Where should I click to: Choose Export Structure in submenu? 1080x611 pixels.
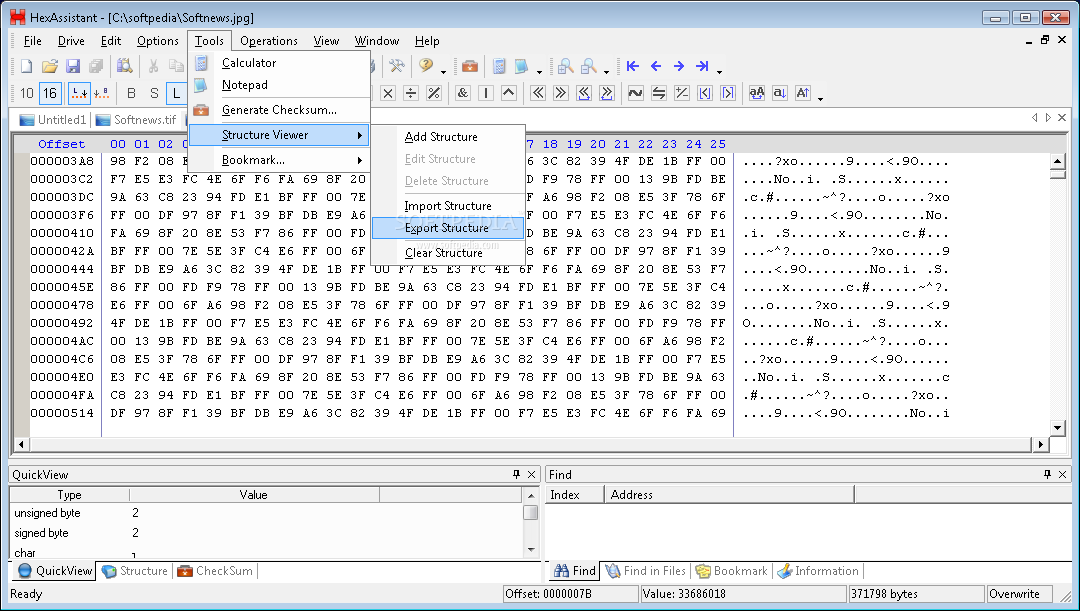(x=447, y=228)
